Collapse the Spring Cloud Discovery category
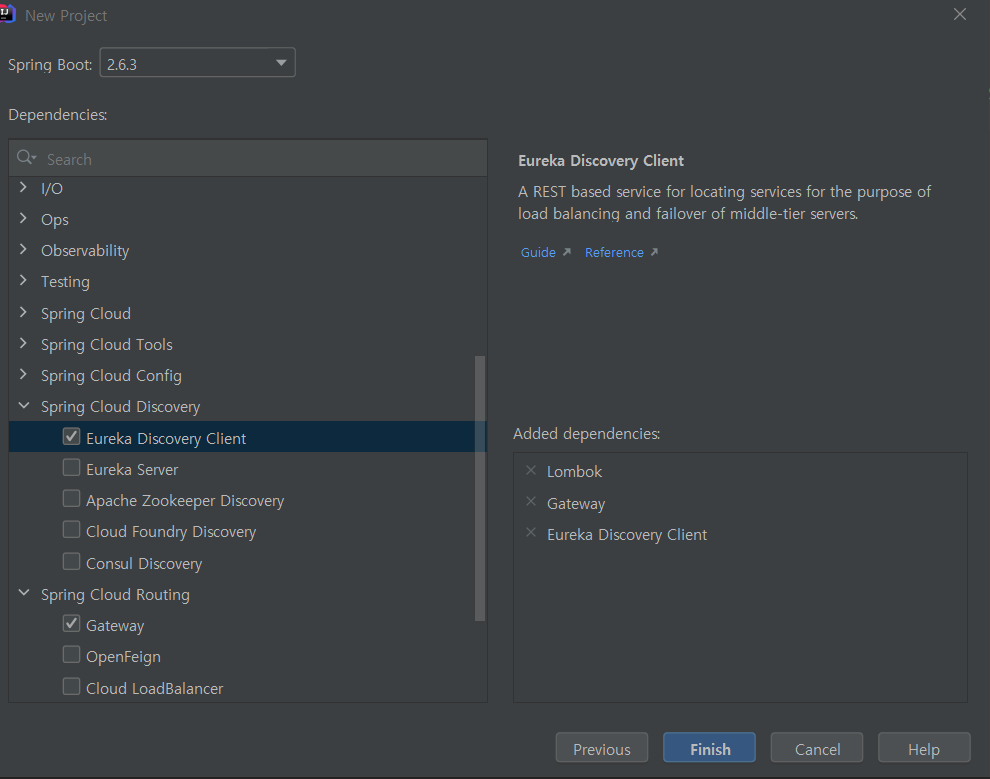 point(24,405)
